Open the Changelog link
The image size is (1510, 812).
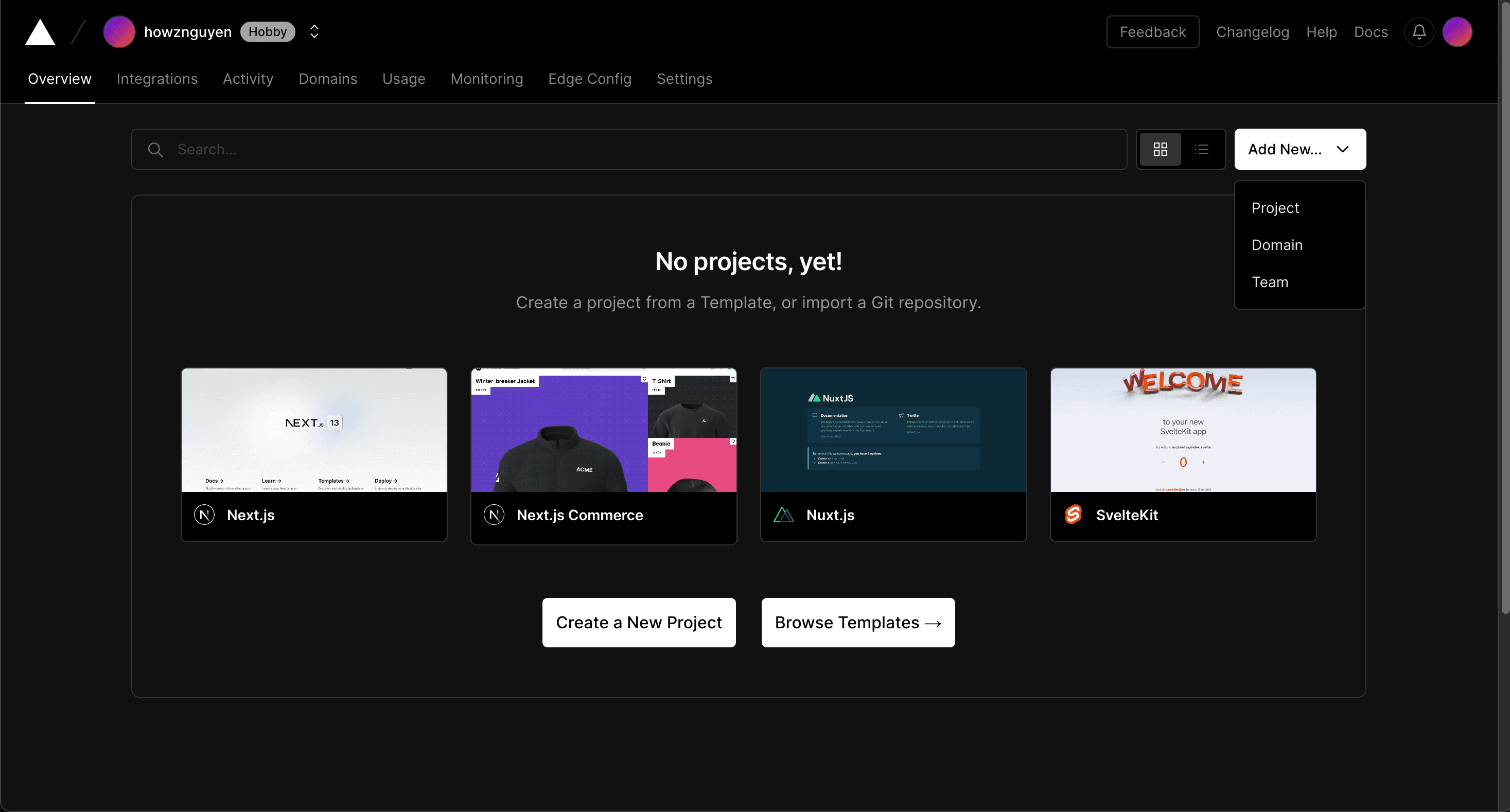tap(1253, 32)
